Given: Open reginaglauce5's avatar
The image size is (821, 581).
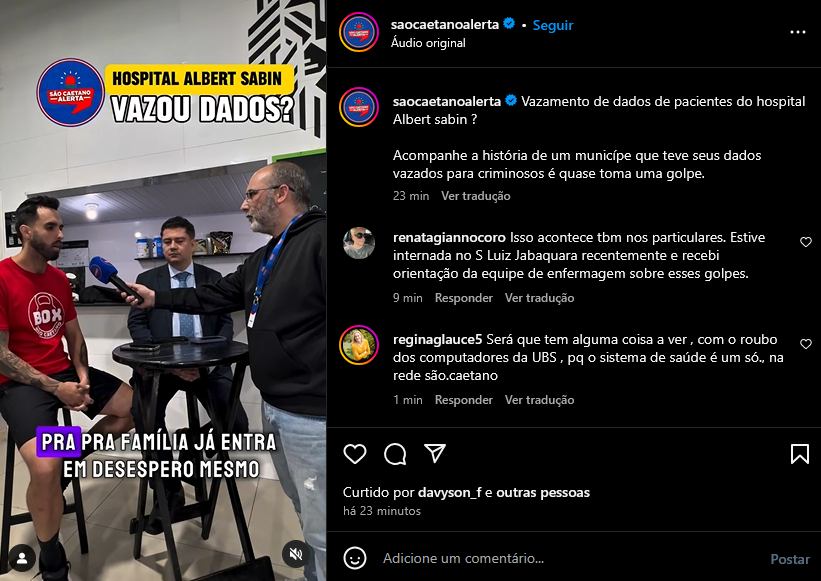Looking at the screenshot, I should coord(359,345).
